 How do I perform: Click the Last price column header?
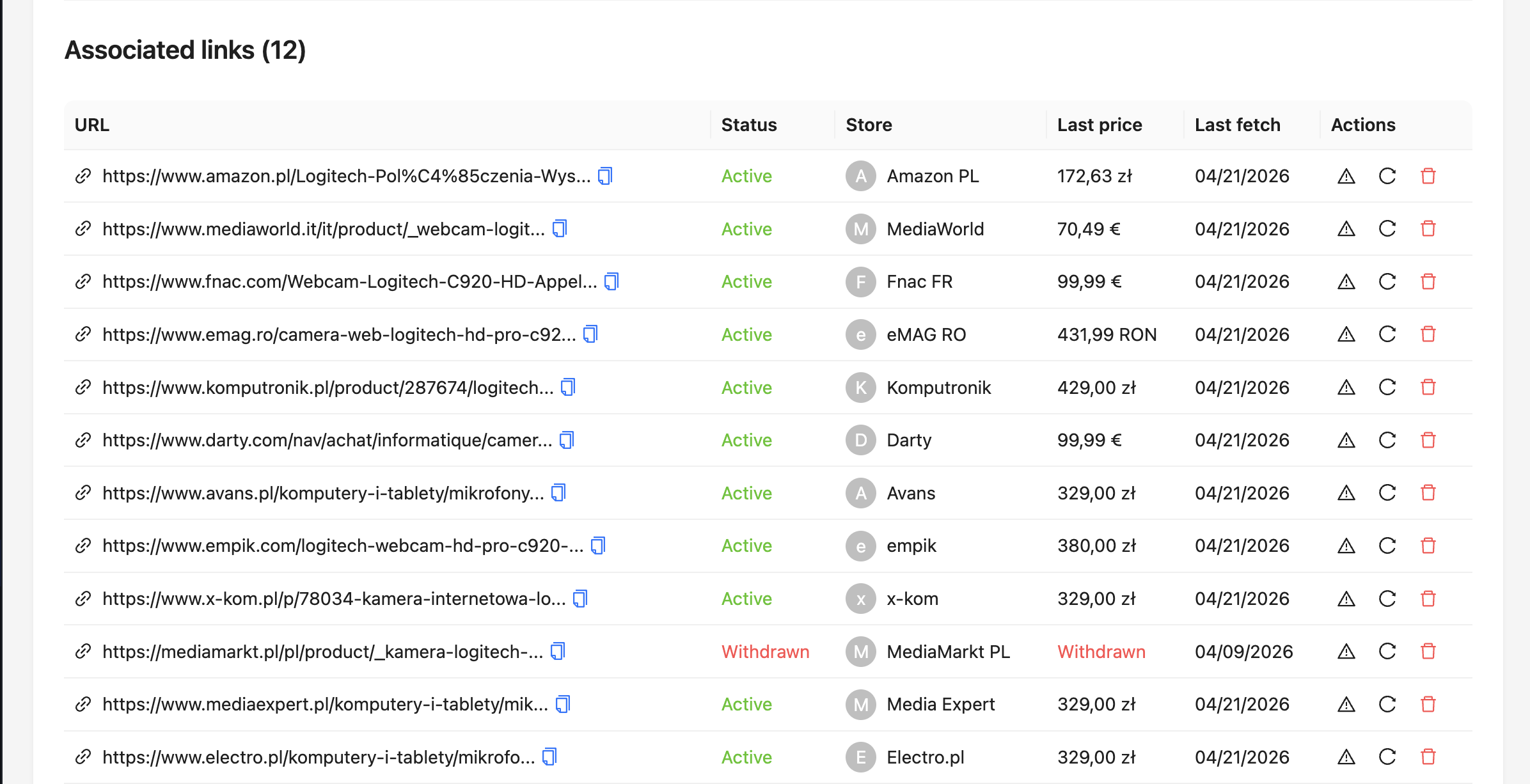pyautogui.click(x=1099, y=125)
